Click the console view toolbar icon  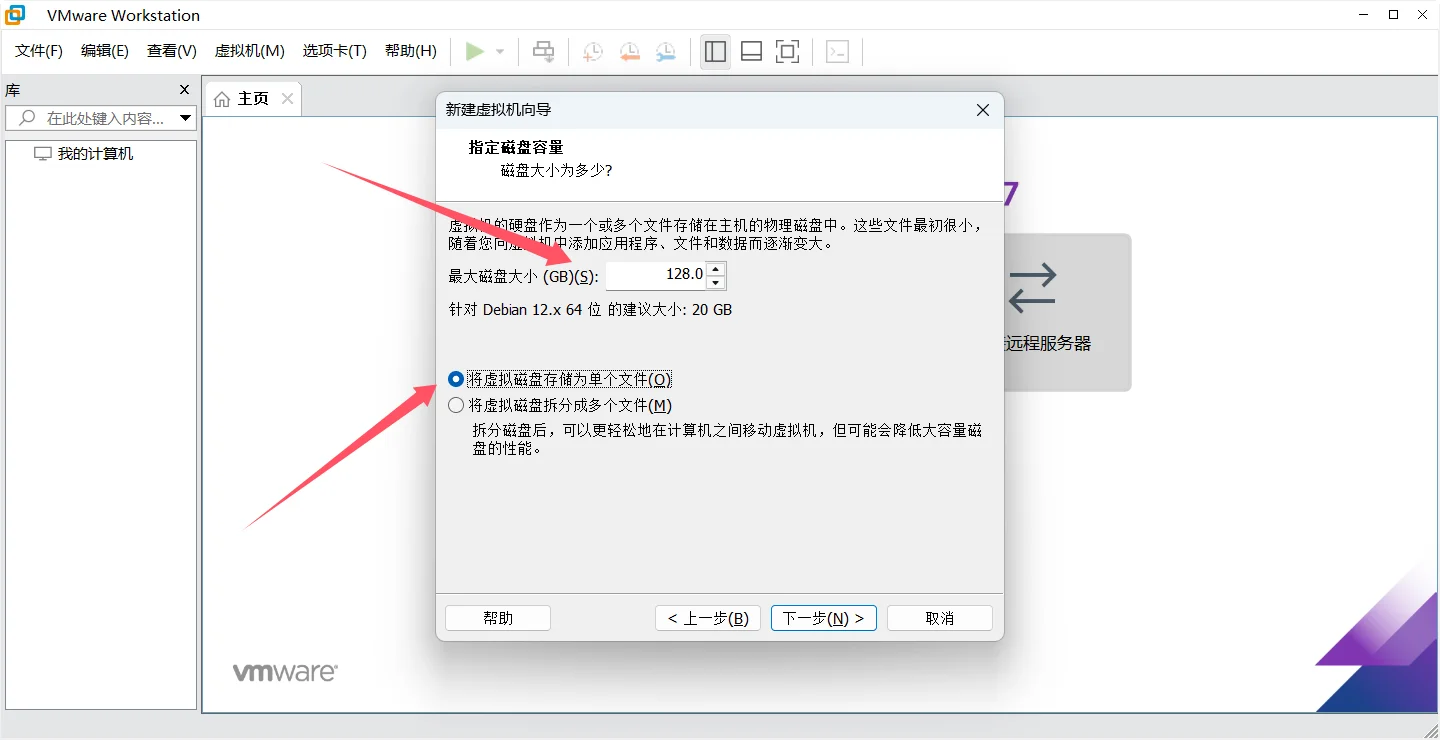click(x=838, y=52)
